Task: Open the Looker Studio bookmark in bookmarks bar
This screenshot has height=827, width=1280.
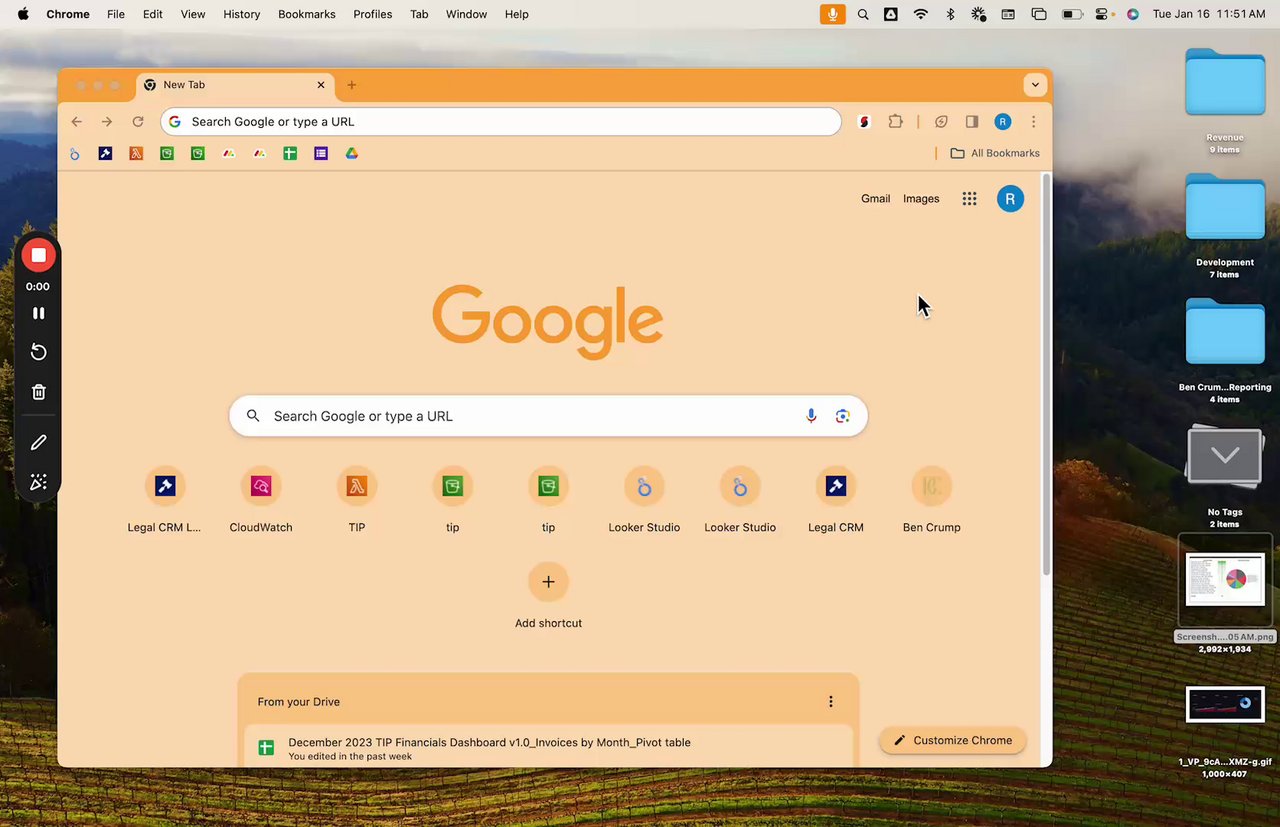Action: click(74, 153)
